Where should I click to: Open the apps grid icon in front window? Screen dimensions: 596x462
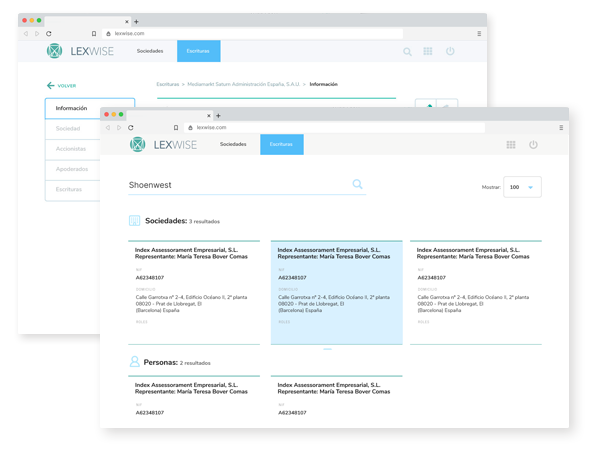pyautogui.click(x=511, y=145)
